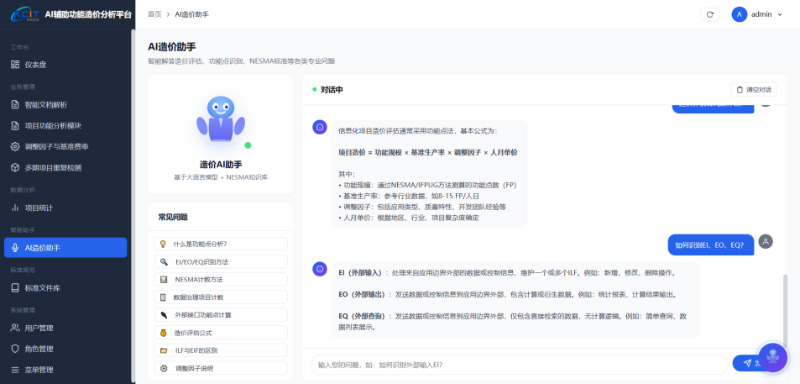Click the book icon for 标准文件库
This screenshot has height=384, width=800.
tap(15, 288)
